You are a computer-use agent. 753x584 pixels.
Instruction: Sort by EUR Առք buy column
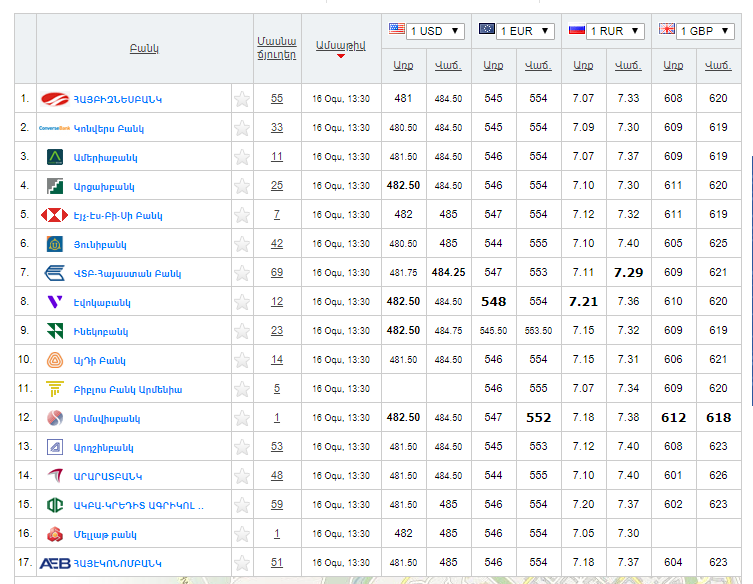(x=493, y=66)
